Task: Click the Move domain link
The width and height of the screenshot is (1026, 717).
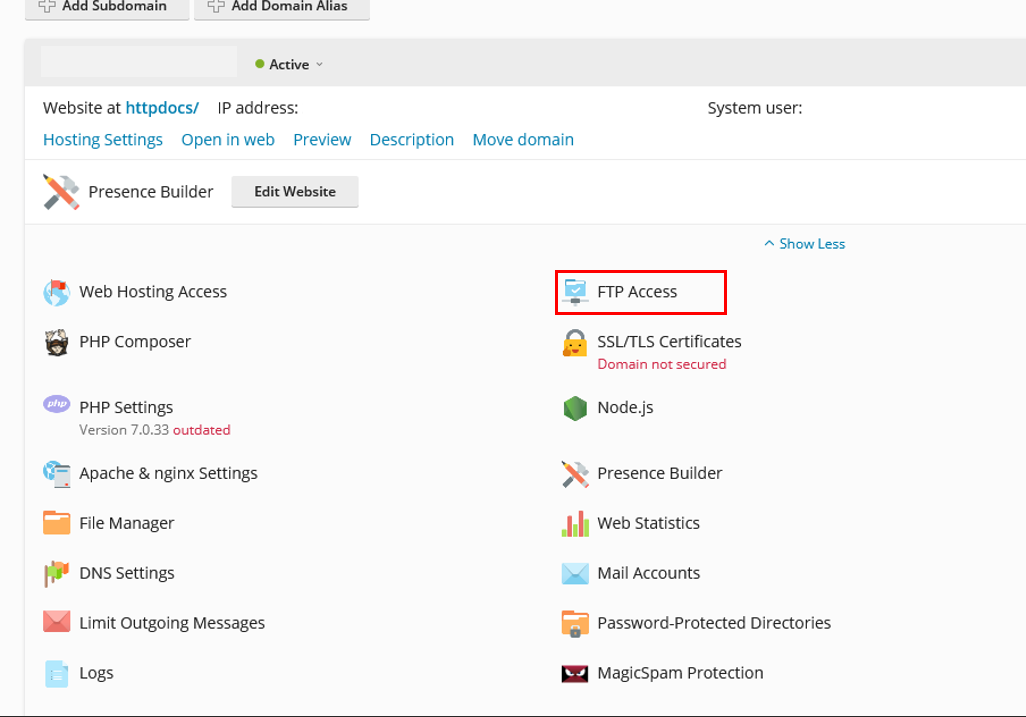Action: (523, 140)
